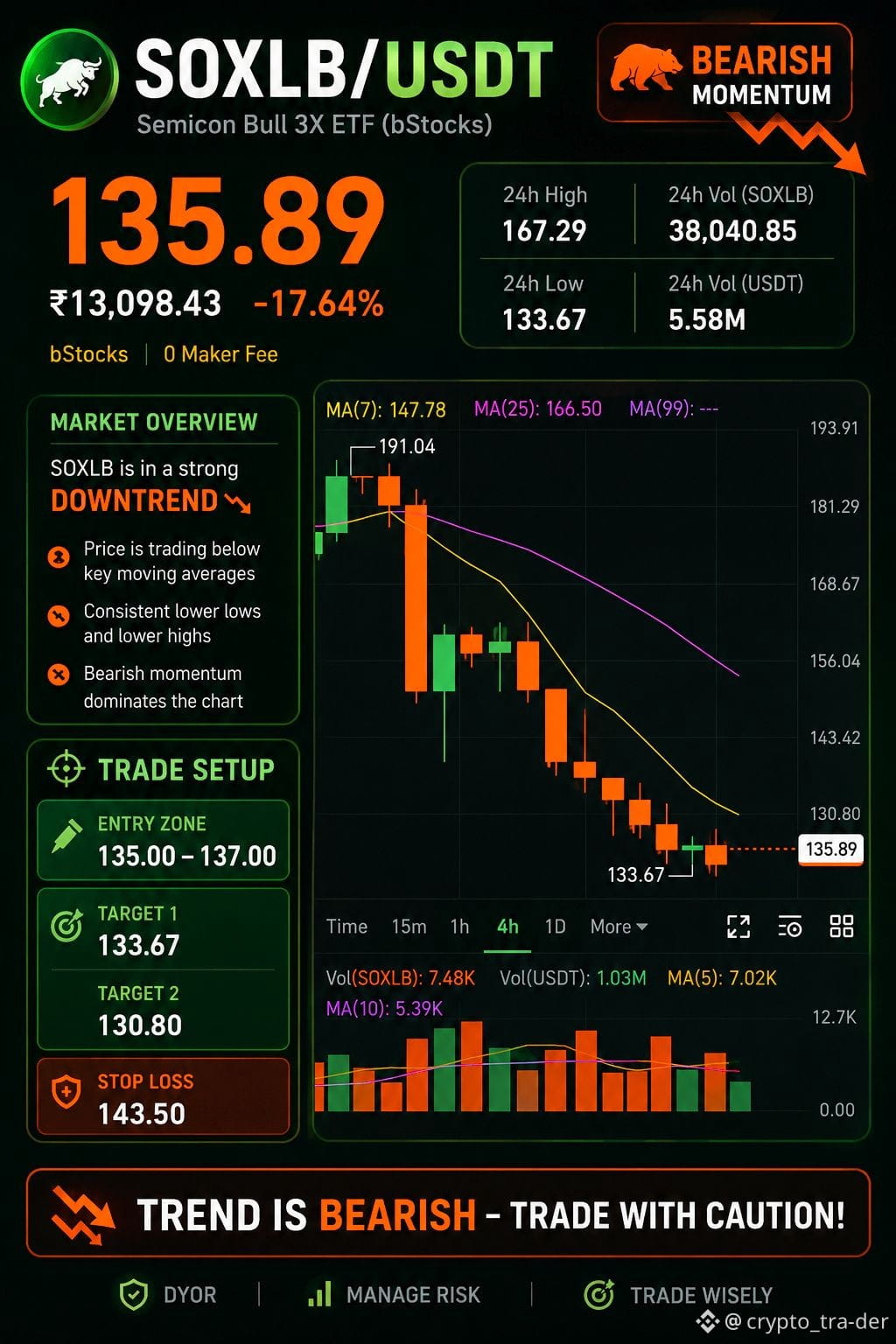This screenshot has height=1344, width=896.
Task: Open chart indicator settings icon
Action: pos(789,927)
